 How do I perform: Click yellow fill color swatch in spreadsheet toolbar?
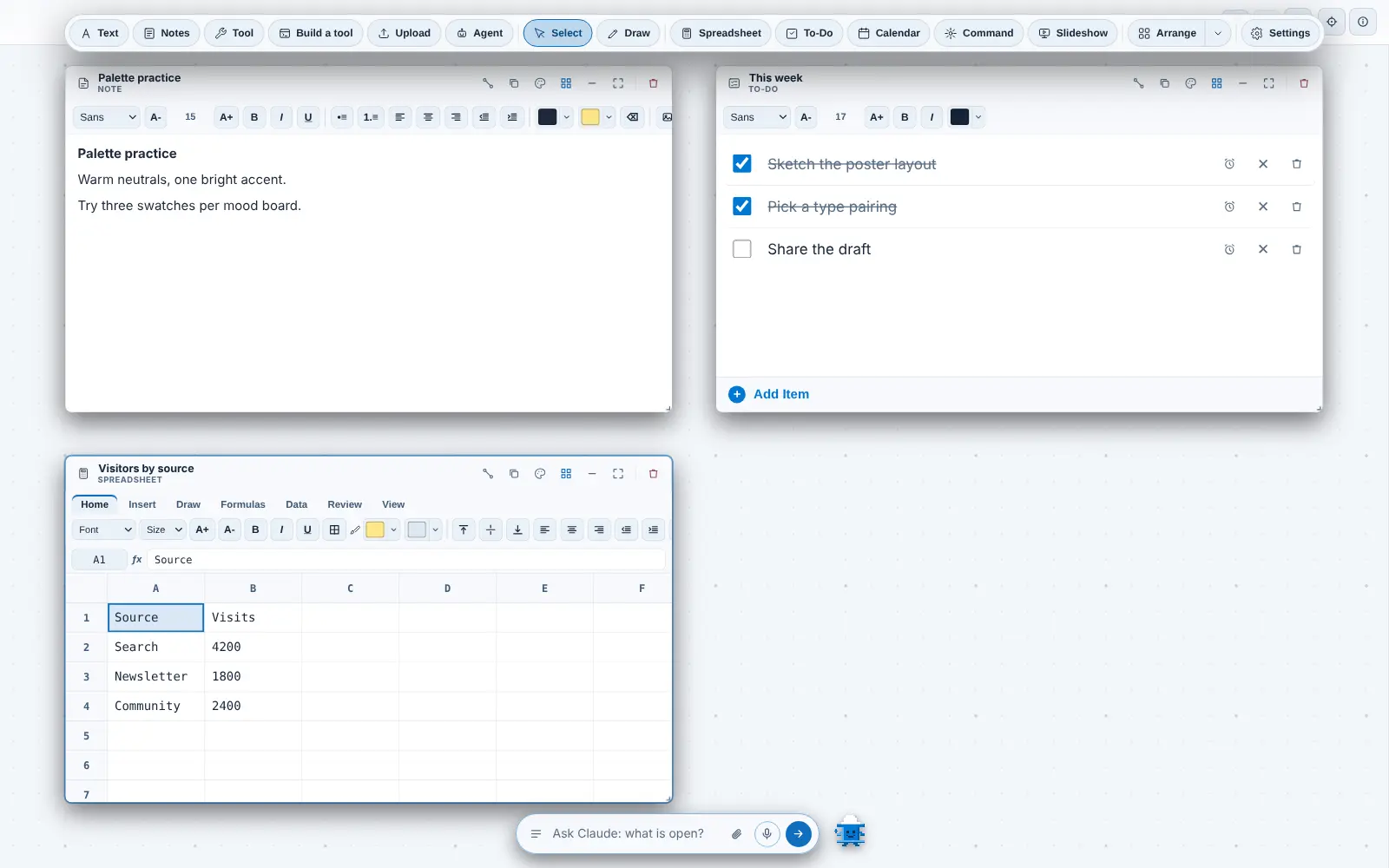point(375,529)
